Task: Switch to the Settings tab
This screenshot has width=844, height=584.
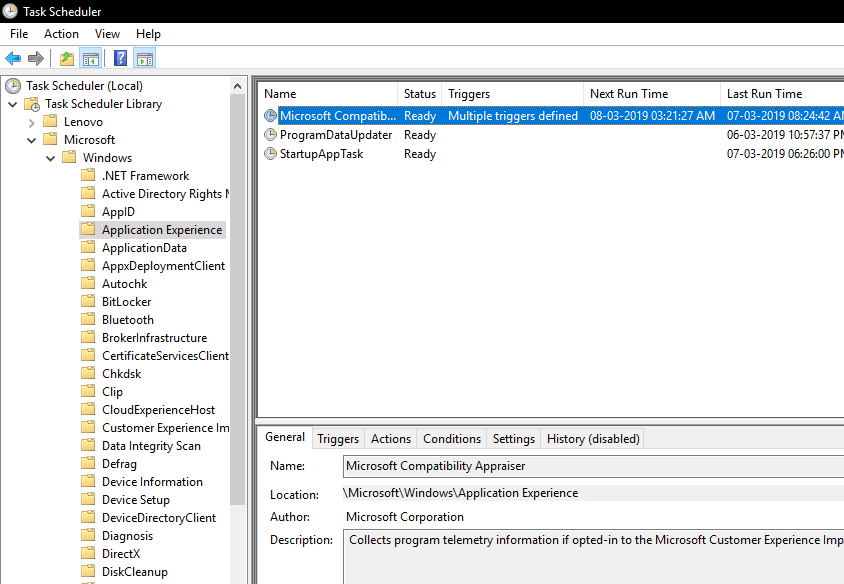Action: coord(514,439)
